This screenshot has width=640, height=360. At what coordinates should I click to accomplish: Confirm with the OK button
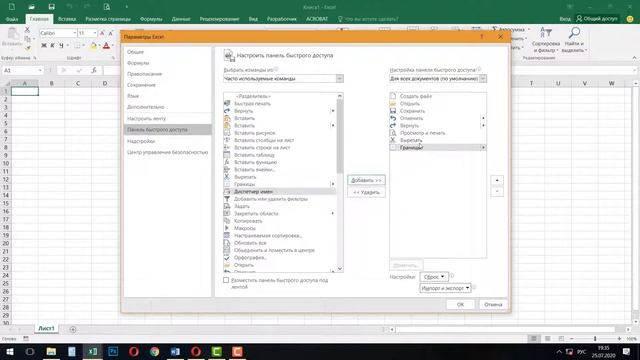(460, 304)
